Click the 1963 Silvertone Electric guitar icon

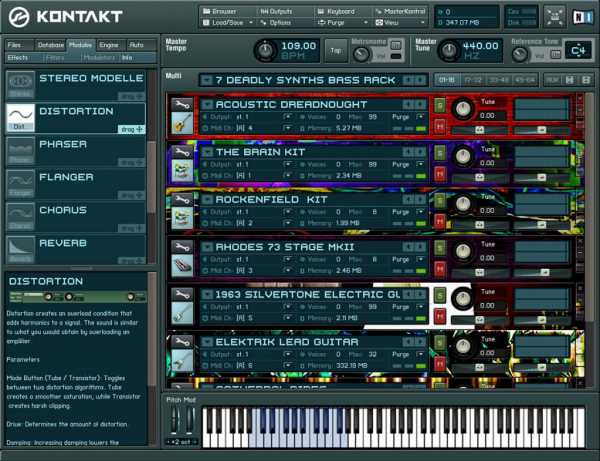click(x=182, y=313)
